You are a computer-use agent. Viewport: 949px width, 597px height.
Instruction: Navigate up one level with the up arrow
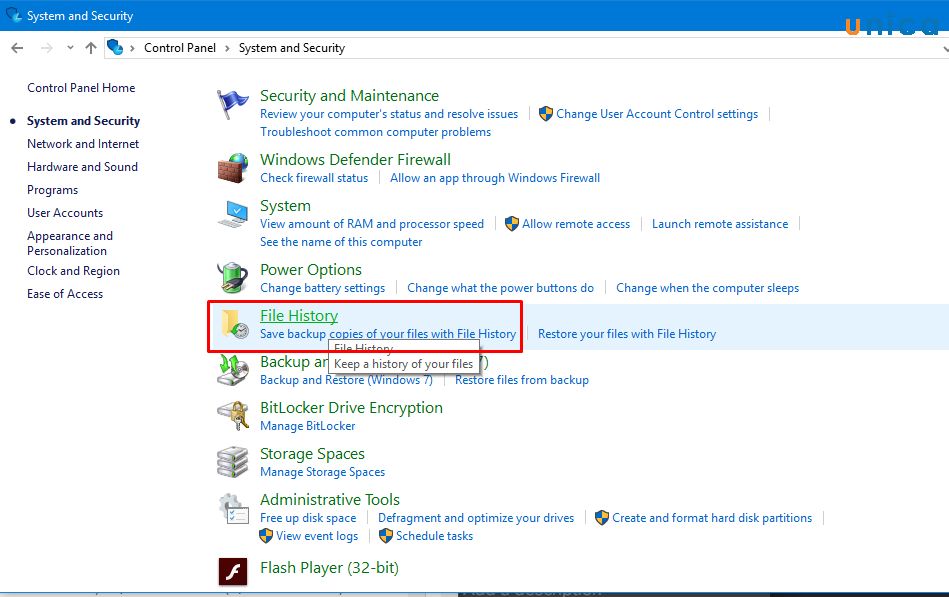tap(90, 47)
